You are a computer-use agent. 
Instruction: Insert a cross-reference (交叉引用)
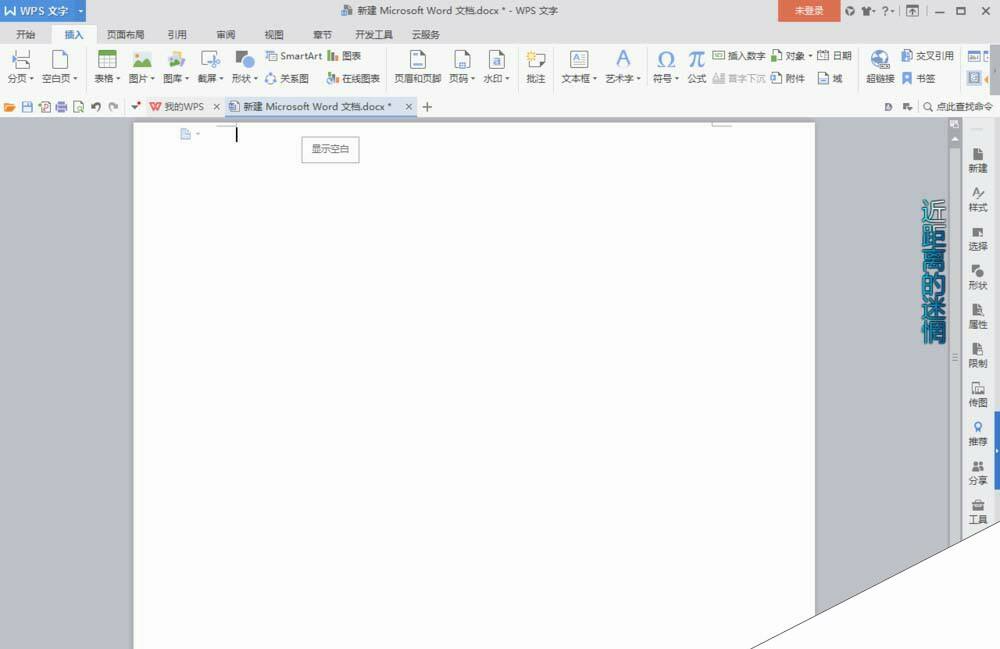927,56
